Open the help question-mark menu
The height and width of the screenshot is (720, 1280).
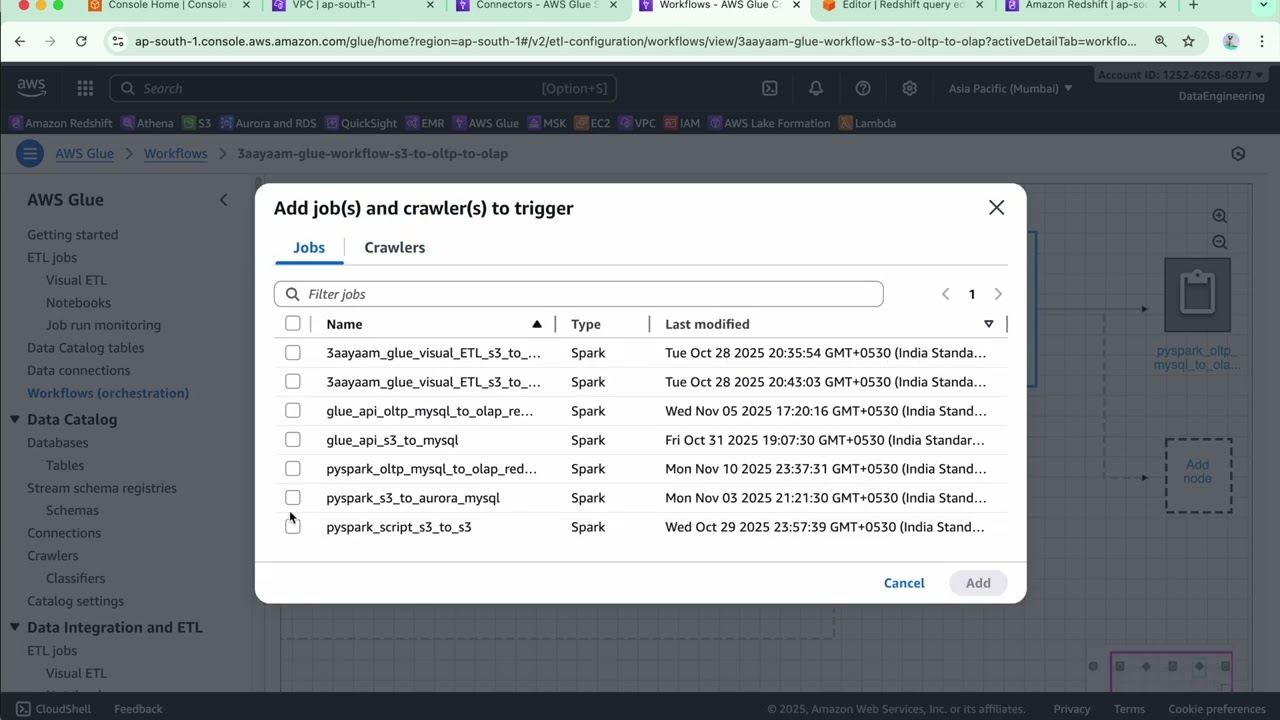[x=863, y=88]
